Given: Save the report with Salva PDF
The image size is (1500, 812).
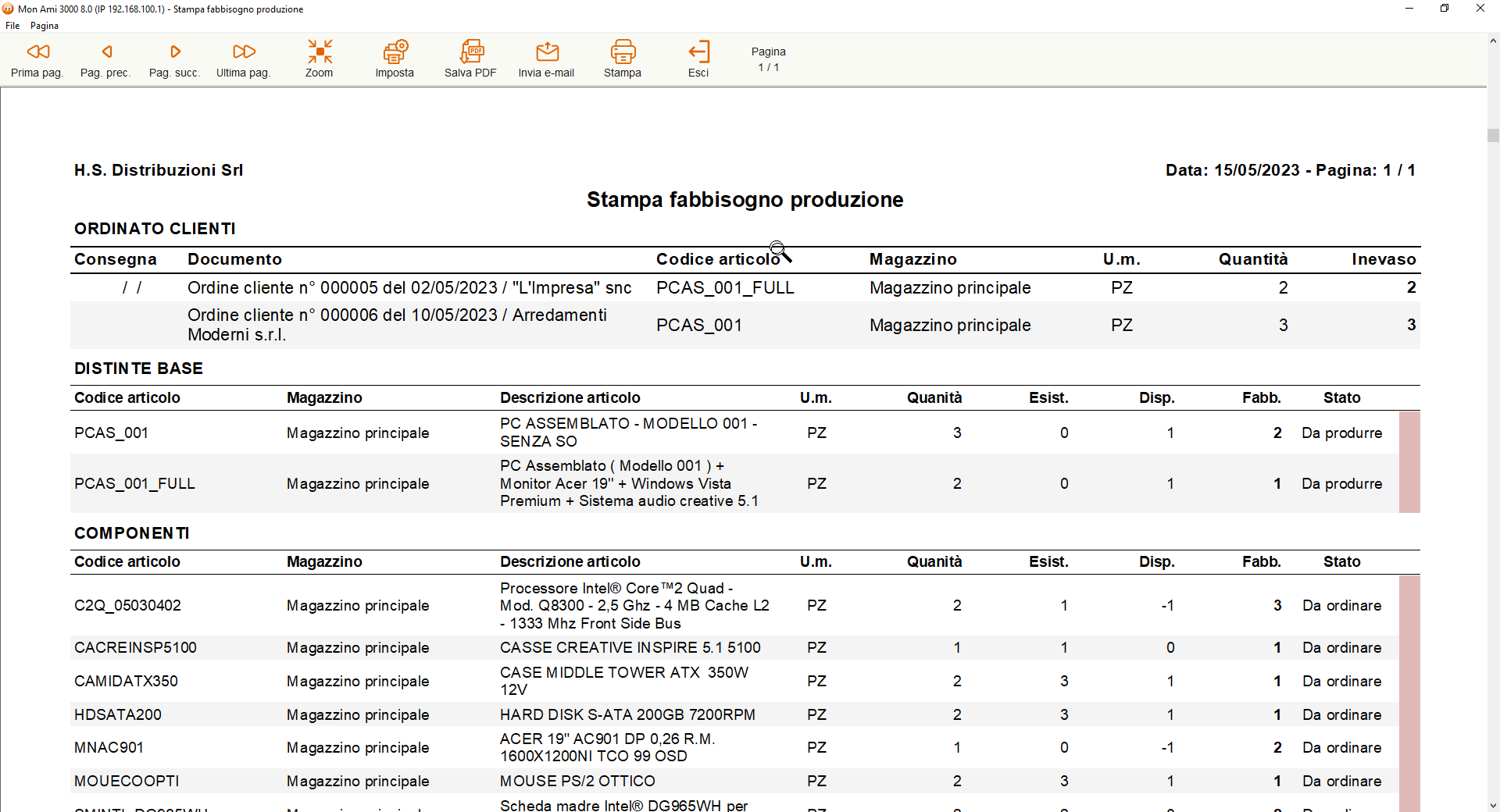Looking at the screenshot, I should coord(470,59).
